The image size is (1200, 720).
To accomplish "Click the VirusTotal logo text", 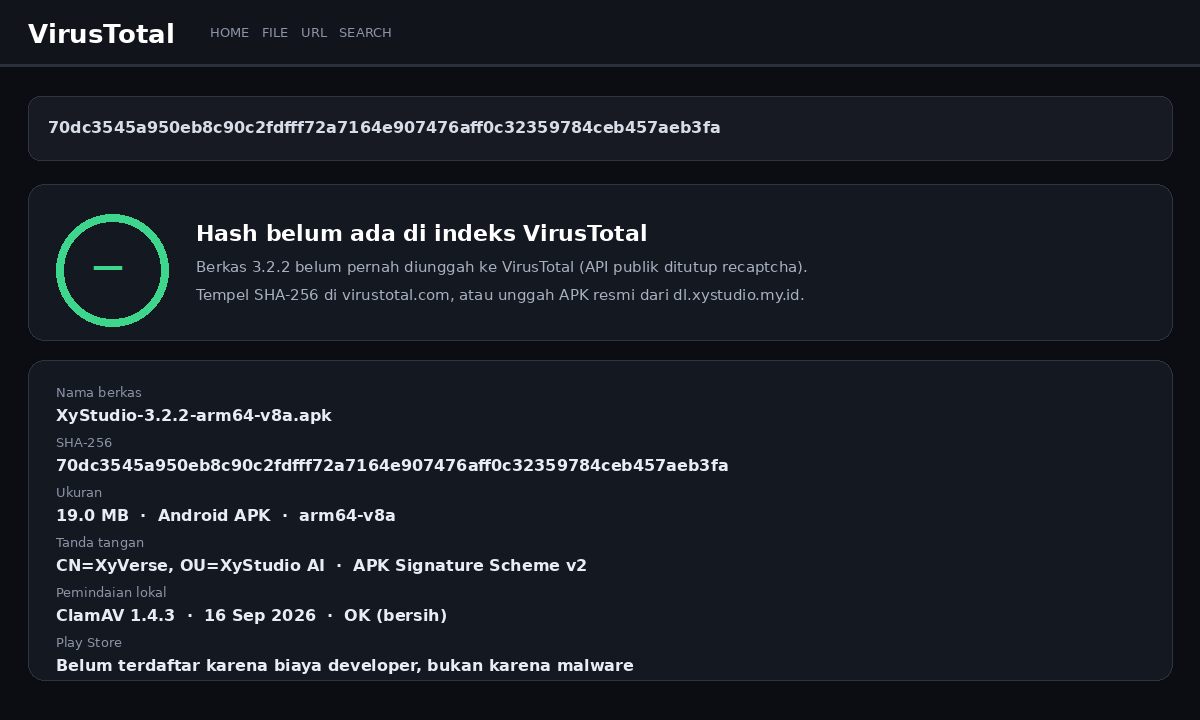I will [101, 34].
